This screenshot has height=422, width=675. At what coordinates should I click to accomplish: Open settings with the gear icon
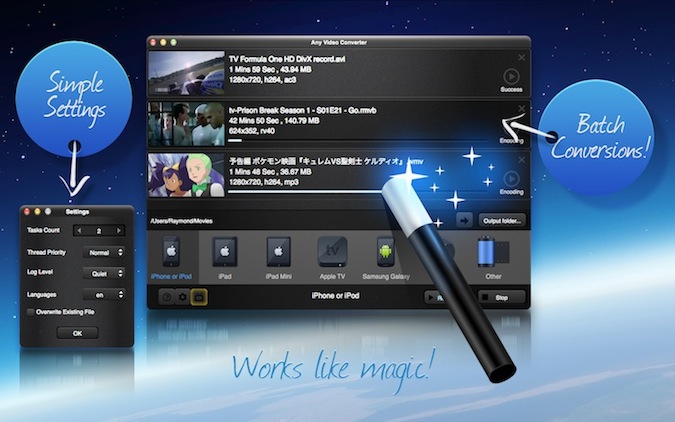point(182,297)
